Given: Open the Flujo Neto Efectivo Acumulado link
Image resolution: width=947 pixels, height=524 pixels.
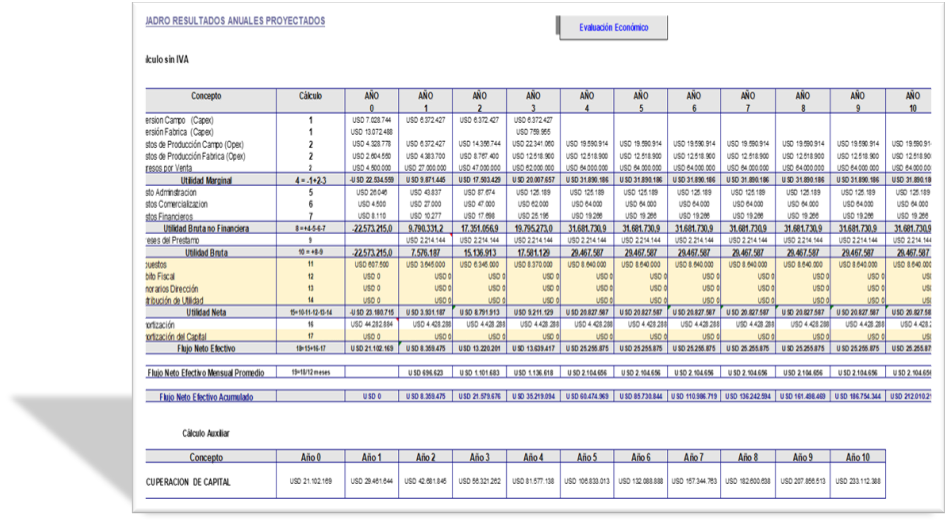Looking at the screenshot, I should tap(209, 397).
